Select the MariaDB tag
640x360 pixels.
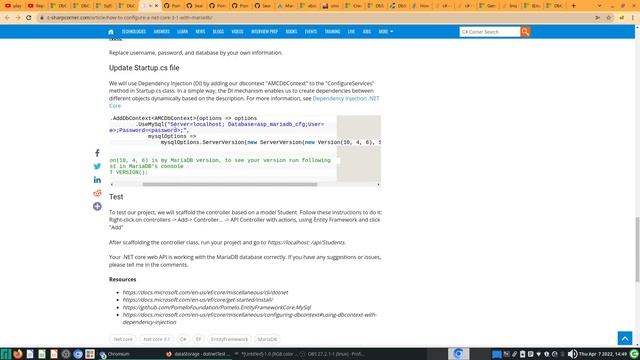[267, 339]
